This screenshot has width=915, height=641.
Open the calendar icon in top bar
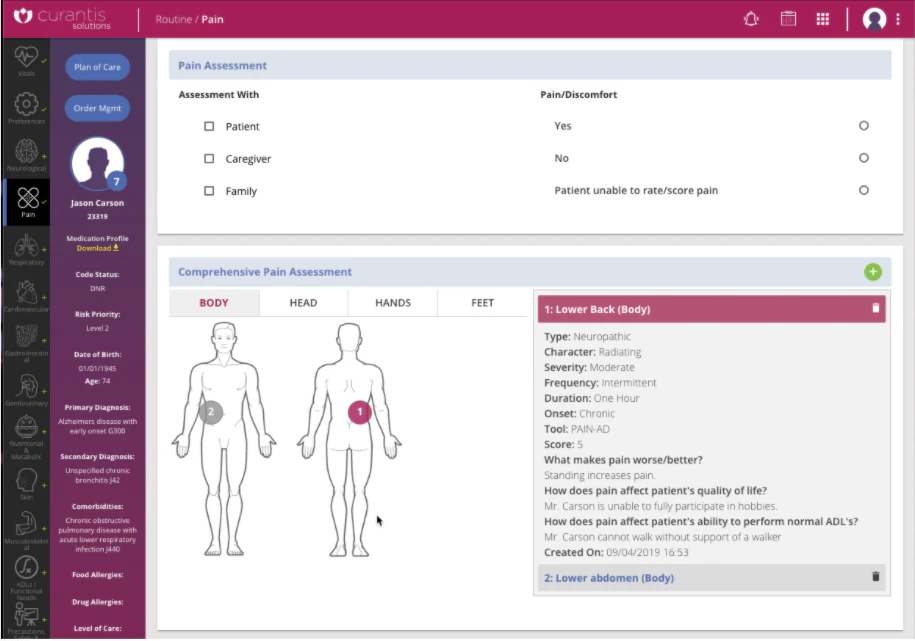[786, 18]
